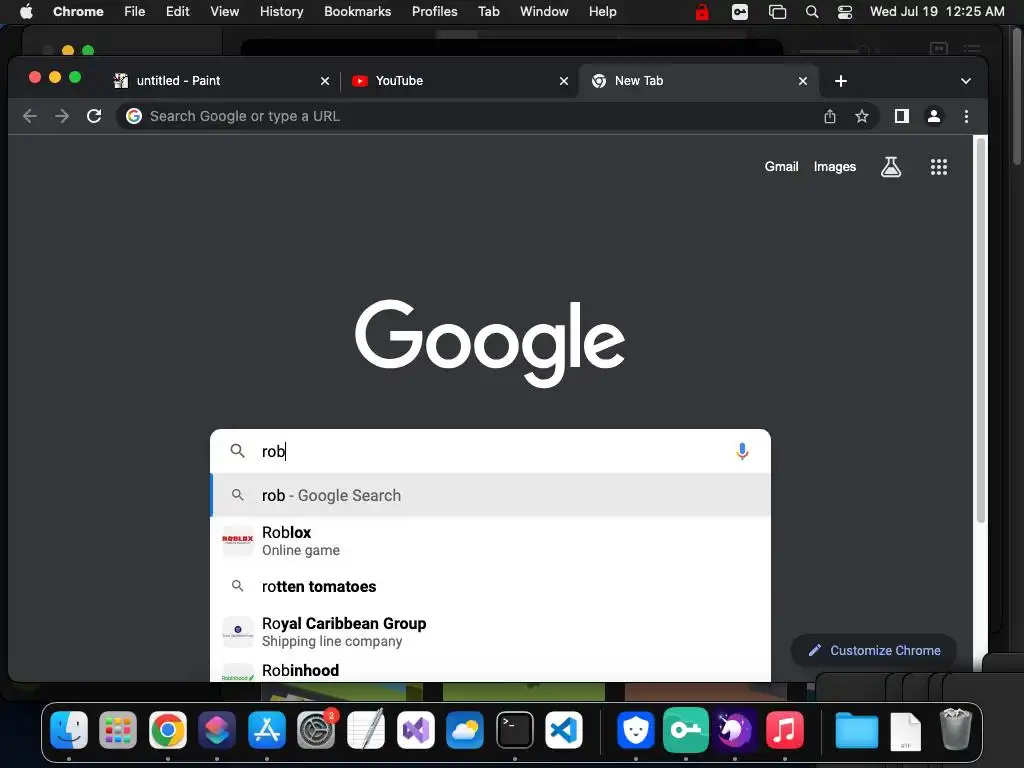Open the side panel icon
This screenshot has width=1024, height=768.
pyautogui.click(x=901, y=116)
